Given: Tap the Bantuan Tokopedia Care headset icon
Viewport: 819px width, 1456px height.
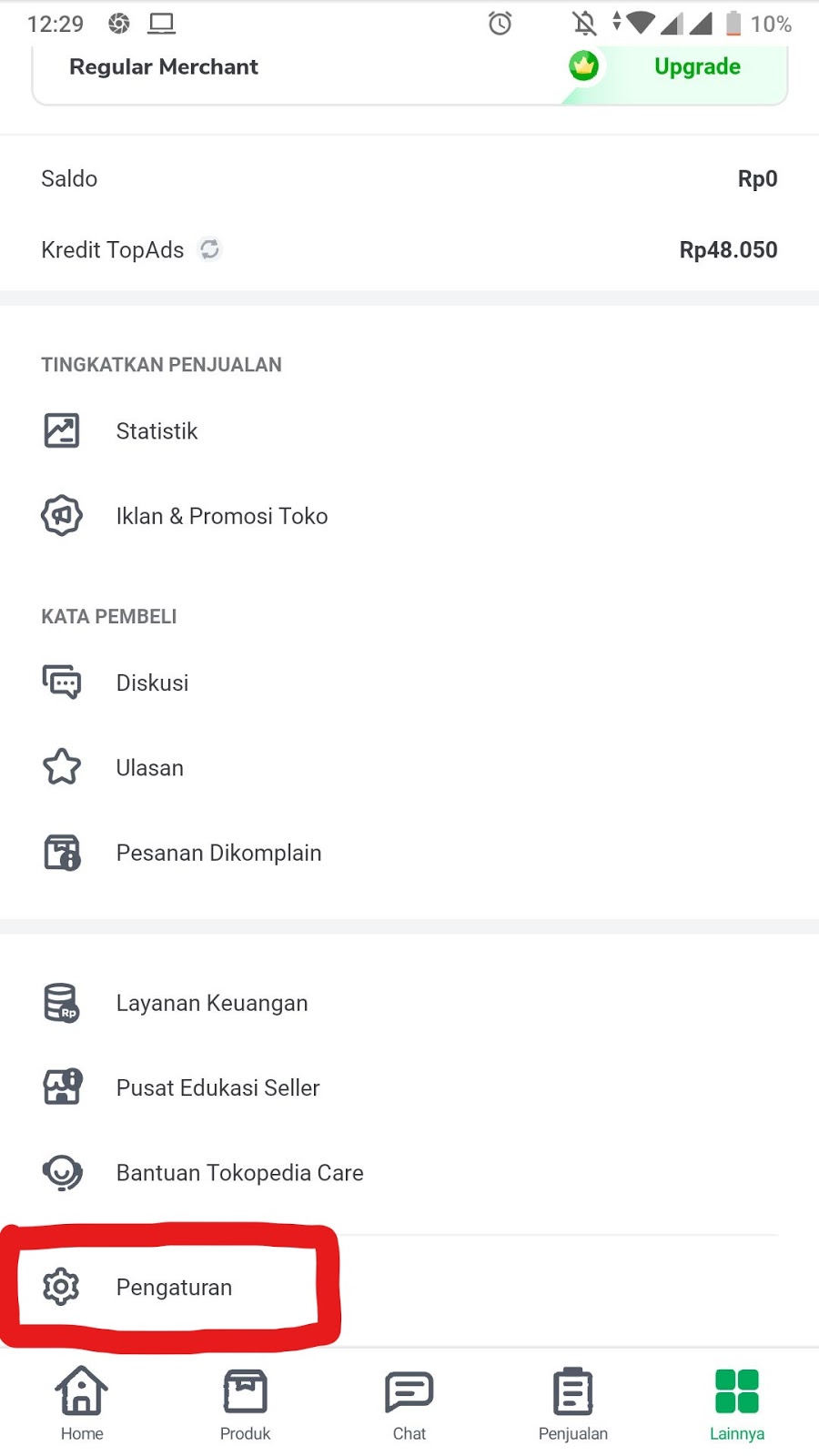Looking at the screenshot, I should (x=62, y=1172).
